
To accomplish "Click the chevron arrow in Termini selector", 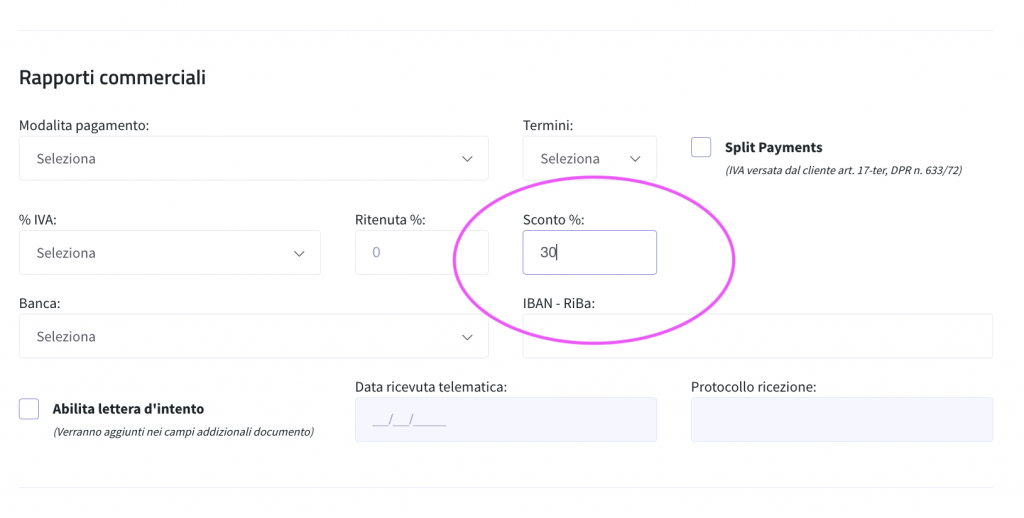I will (635, 159).
